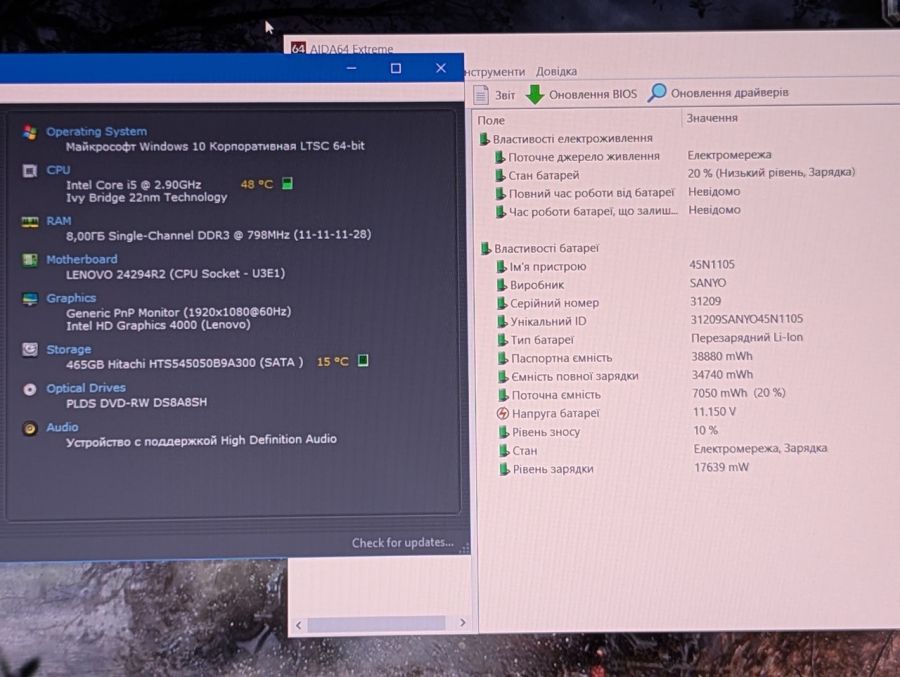The height and width of the screenshot is (677, 900).
Task: Click the horizontal scrollbar thumb in AIDA64
Action: coord(377,624)
